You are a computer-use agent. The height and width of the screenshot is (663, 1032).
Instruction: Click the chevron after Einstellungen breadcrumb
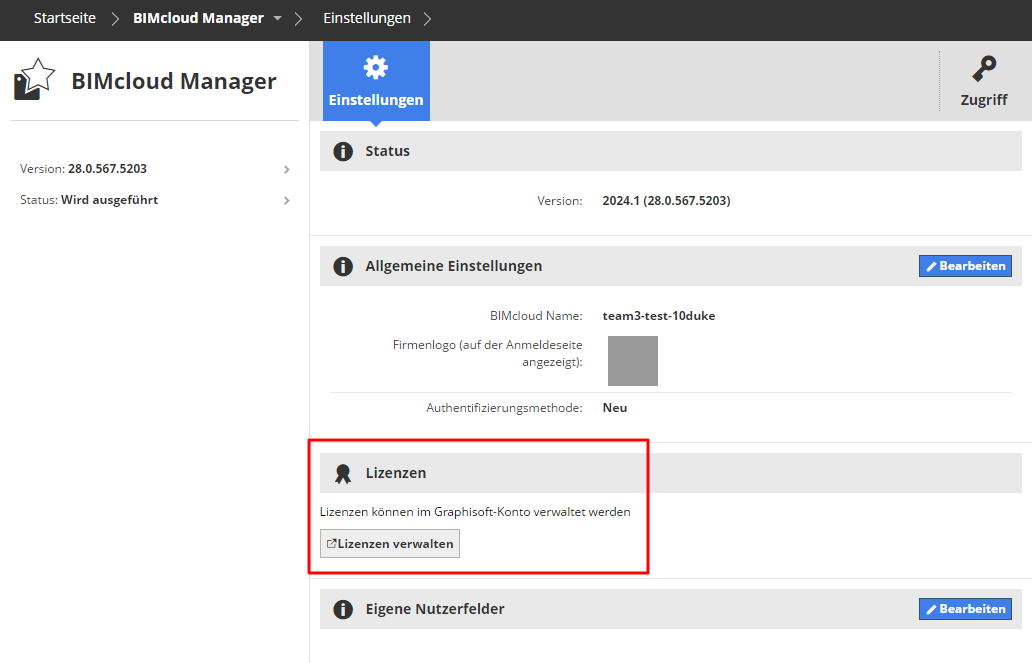(x=429, y=19)
